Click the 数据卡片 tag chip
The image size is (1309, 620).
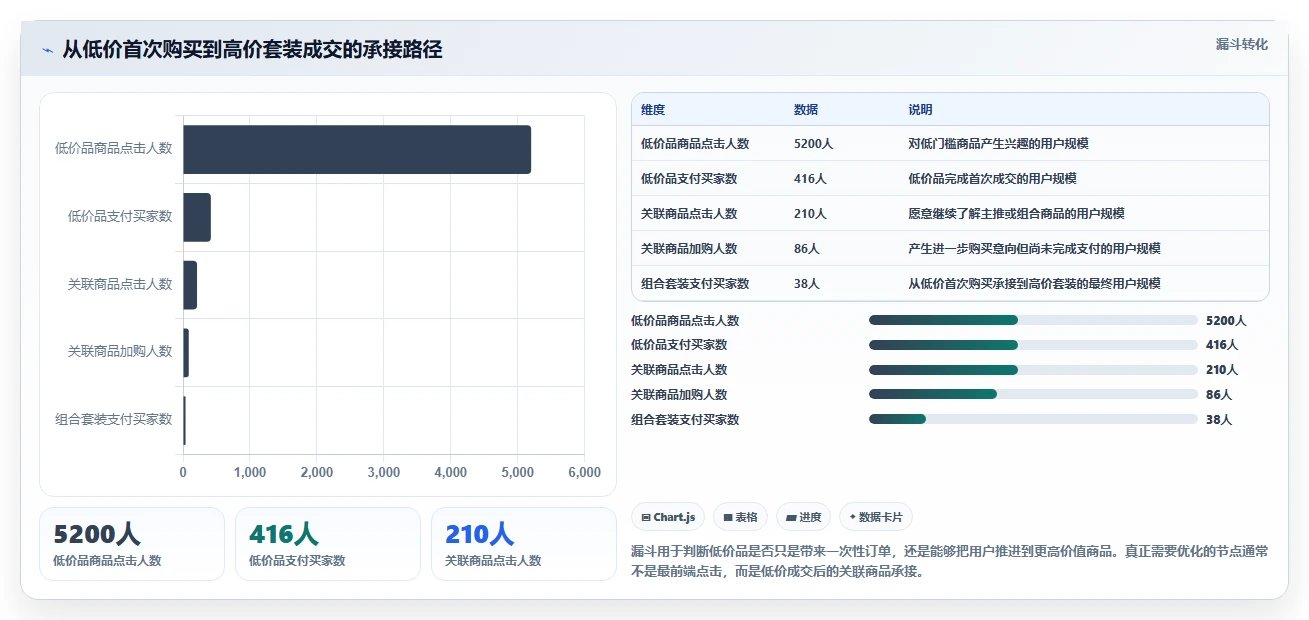[x=876, y=517]
